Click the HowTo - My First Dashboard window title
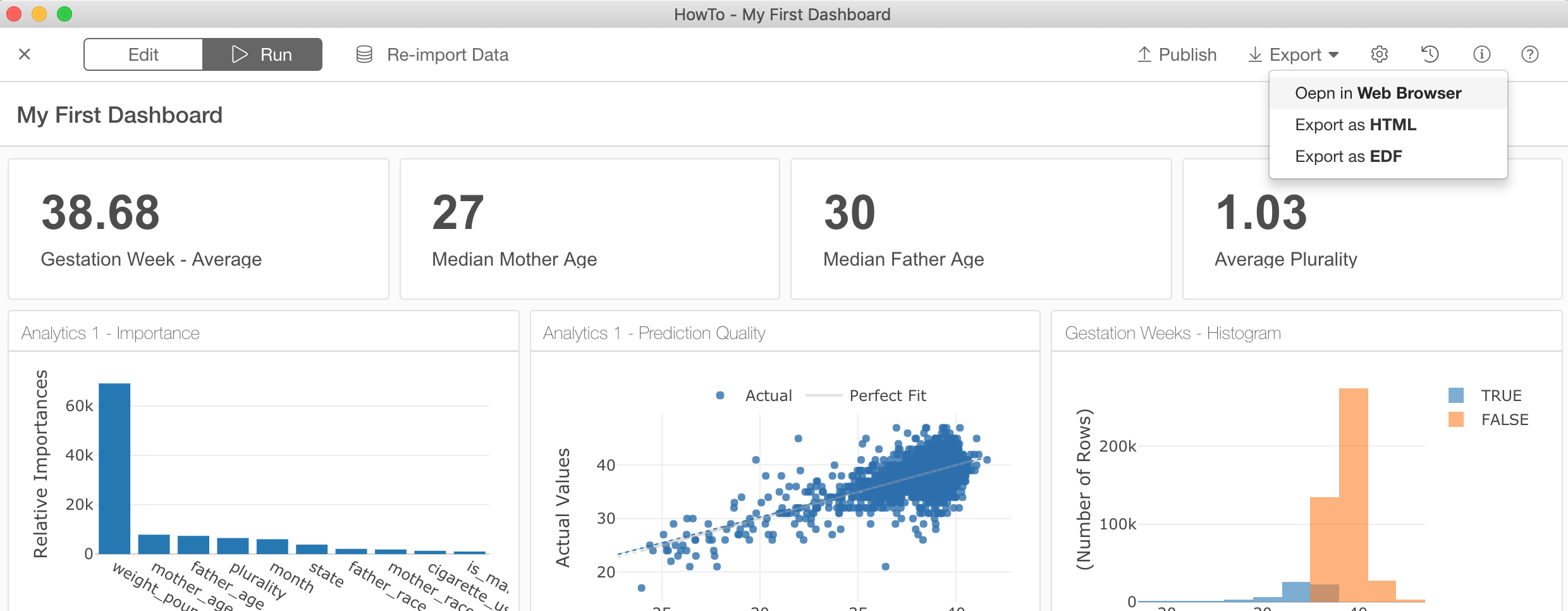 tap(782, 15)
